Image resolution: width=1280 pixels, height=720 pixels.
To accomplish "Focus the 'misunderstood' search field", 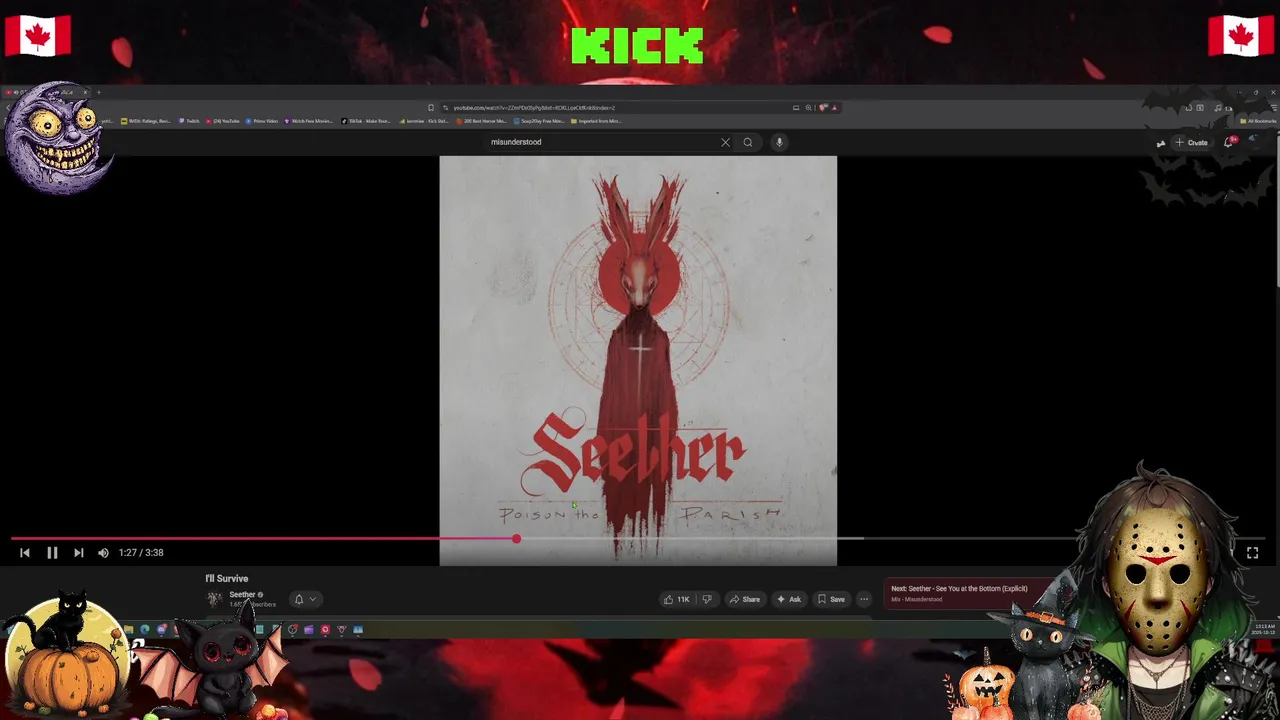I will tap(600, 142).
